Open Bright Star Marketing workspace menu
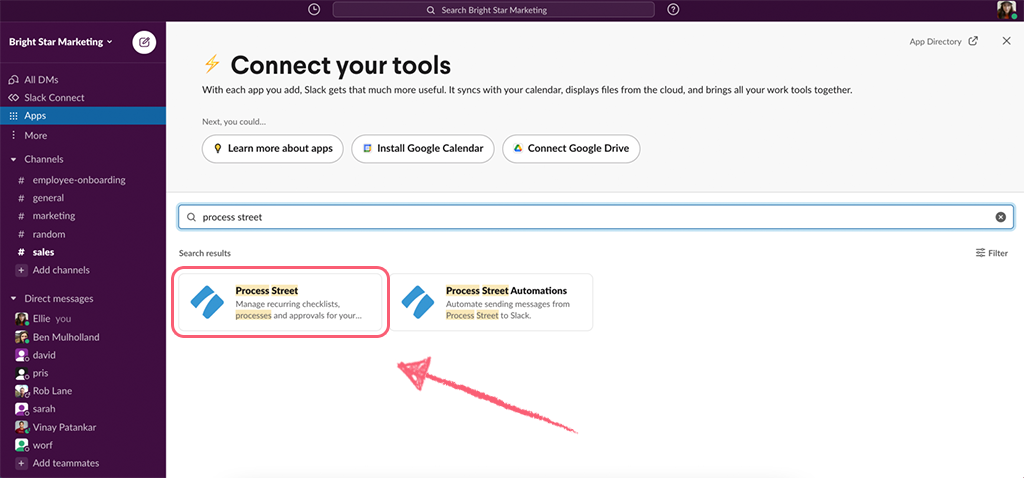This screenshot has width=1024, height=478. [60, 42]
